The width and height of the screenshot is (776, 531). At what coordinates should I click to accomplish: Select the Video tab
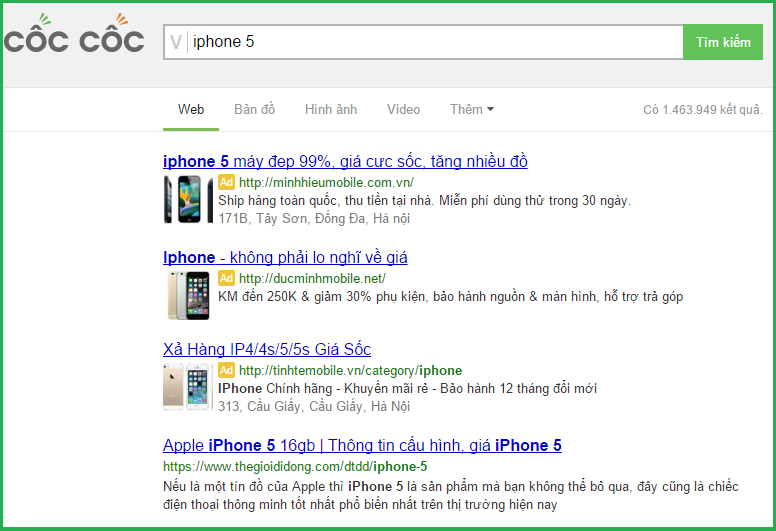(403, 109)
